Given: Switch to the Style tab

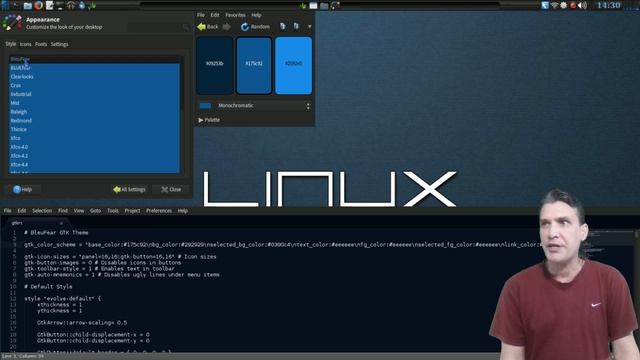Looking at the screenshot, I should click(x=11, y=44).
